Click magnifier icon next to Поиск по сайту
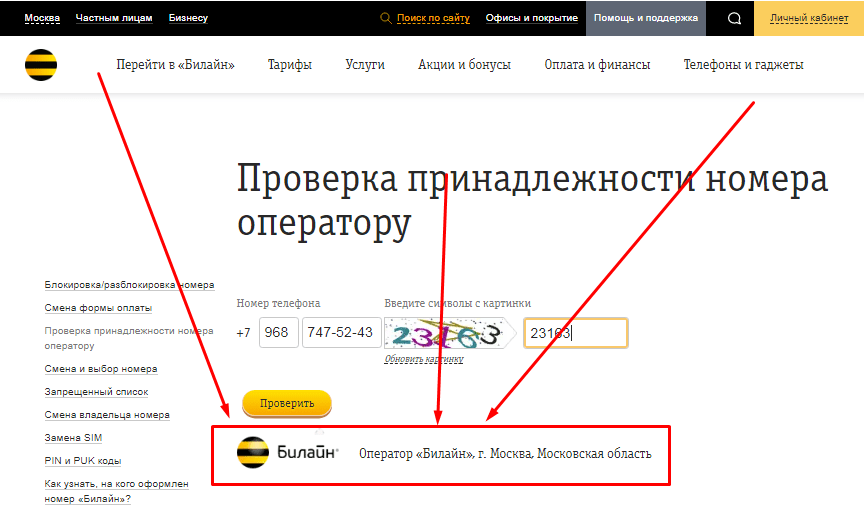This screenshot has width=864, height=529. pos(386,18)
